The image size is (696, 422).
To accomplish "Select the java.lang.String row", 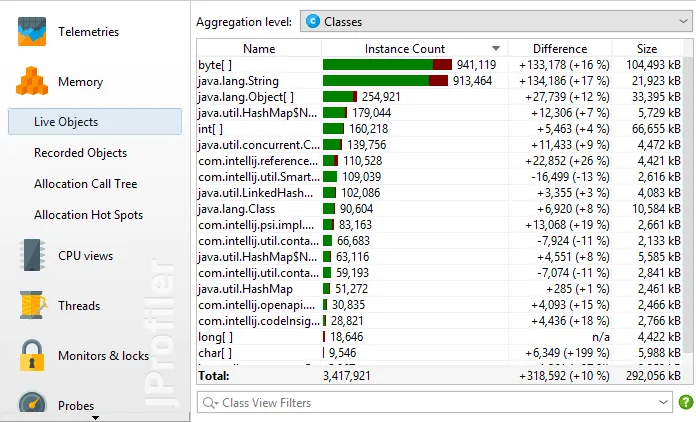I will point(439,81).
